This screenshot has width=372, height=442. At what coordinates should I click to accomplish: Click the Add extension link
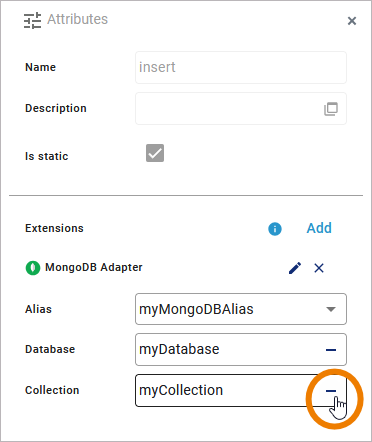pos(319,228)
